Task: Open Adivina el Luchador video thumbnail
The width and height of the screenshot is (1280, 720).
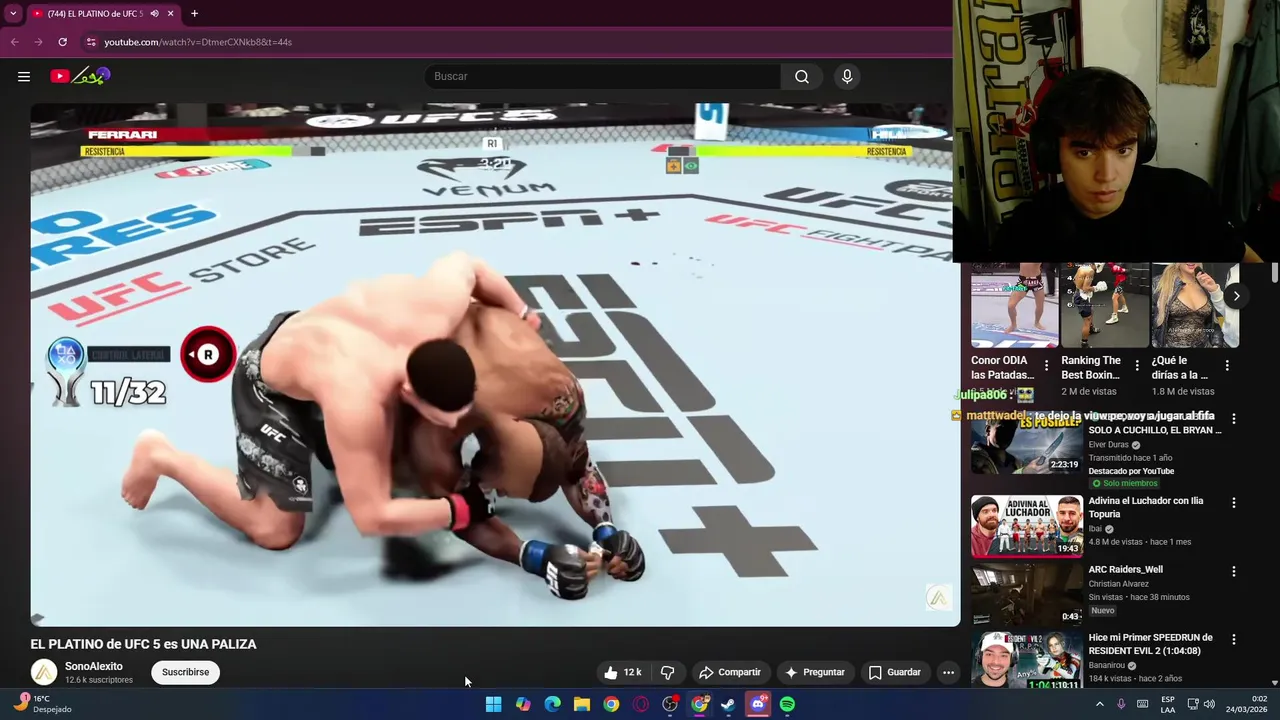Action: point(1026,526)
